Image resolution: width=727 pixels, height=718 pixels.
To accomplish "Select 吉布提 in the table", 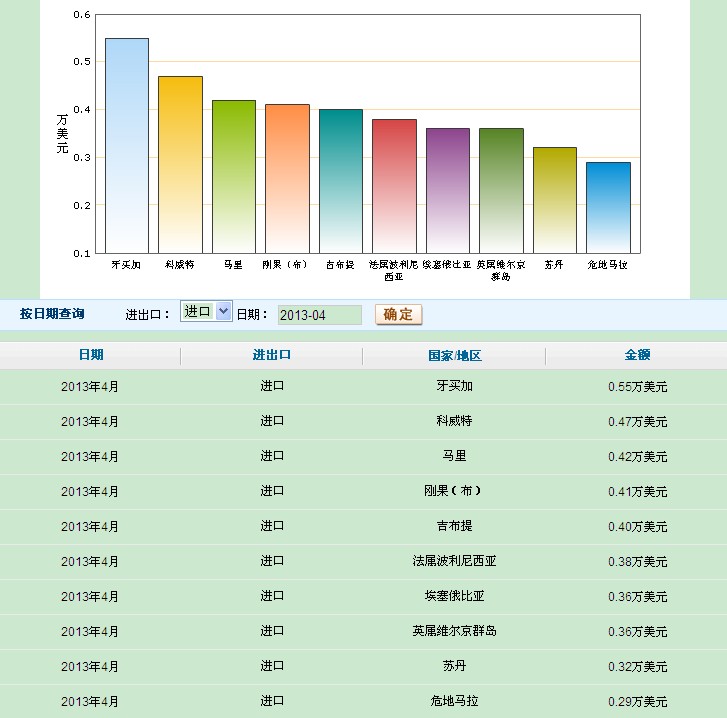I will coord(454,526).
